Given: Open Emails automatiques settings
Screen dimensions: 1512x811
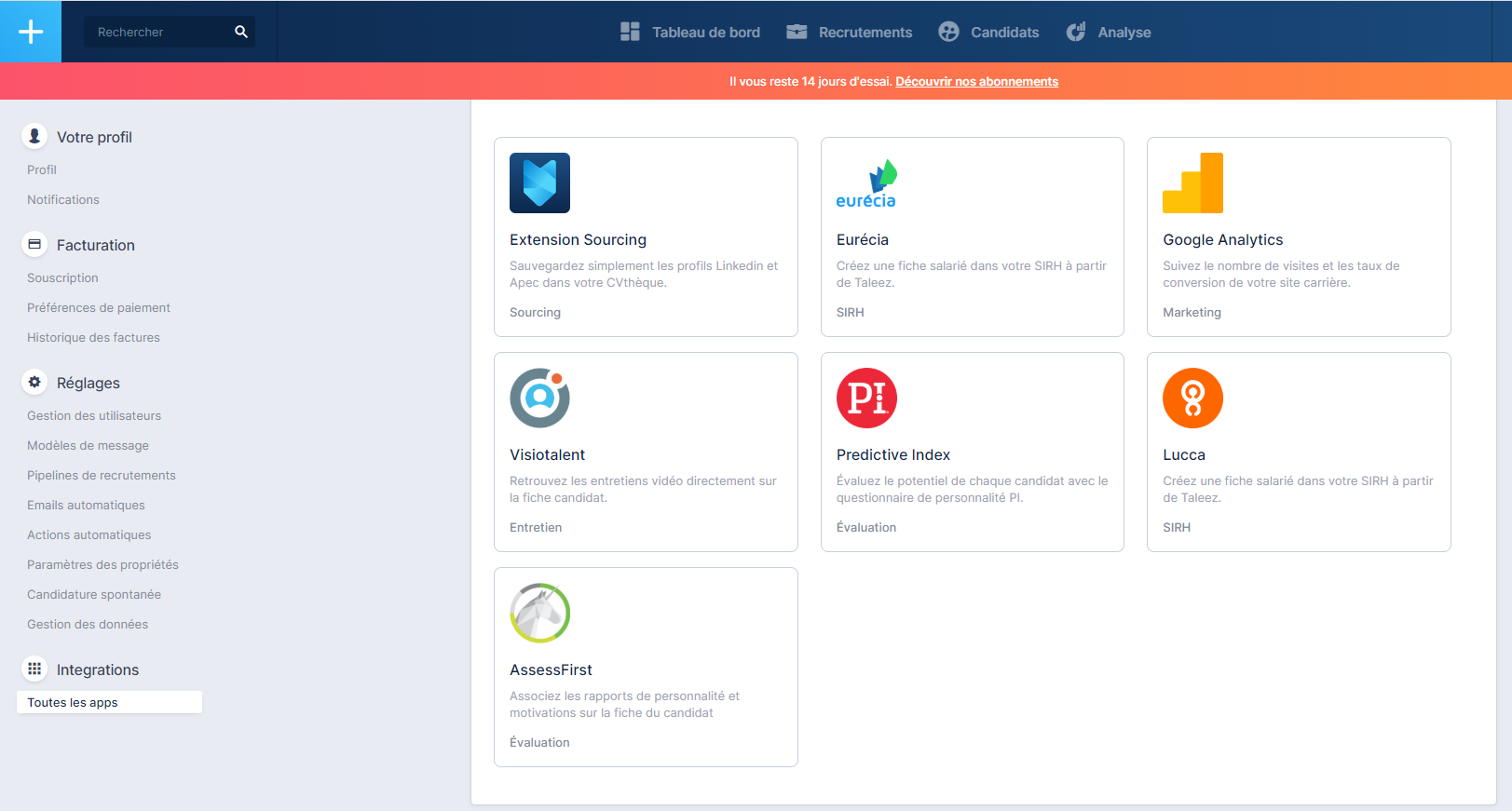Looking at the screenshot, I should click(86, 505).
